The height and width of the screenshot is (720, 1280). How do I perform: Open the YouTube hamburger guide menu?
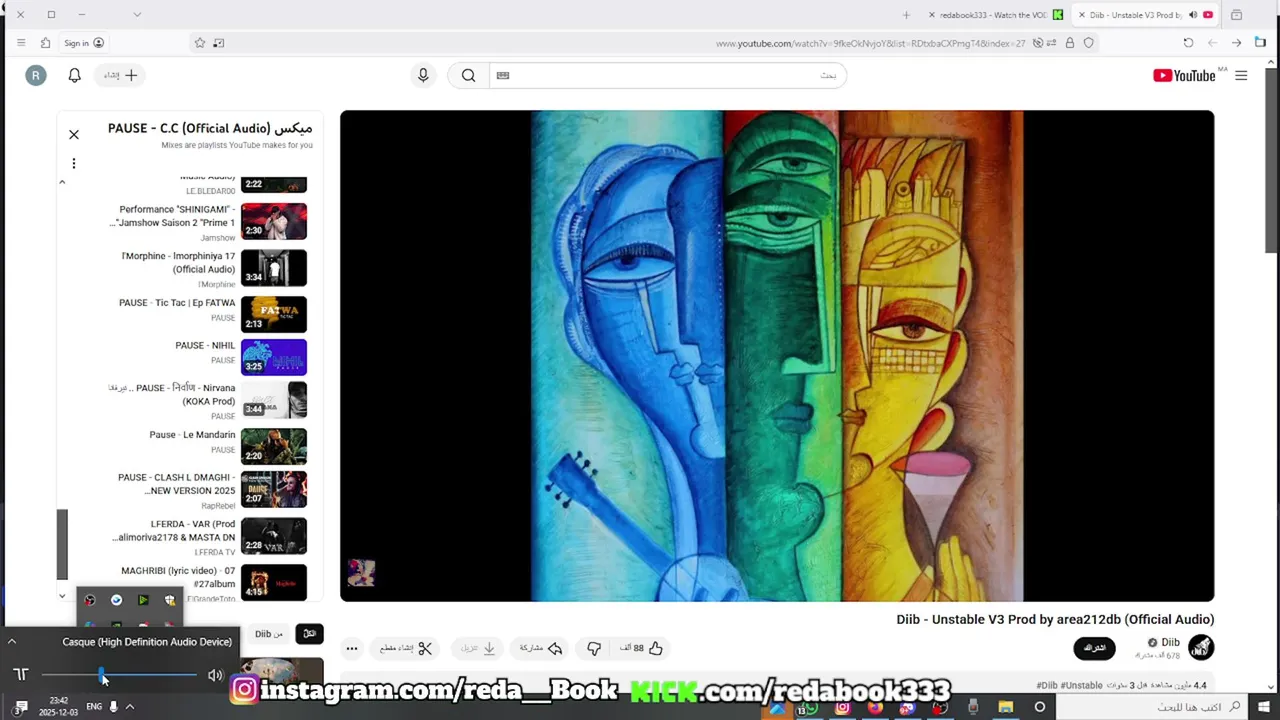(x=1241, y=75)
